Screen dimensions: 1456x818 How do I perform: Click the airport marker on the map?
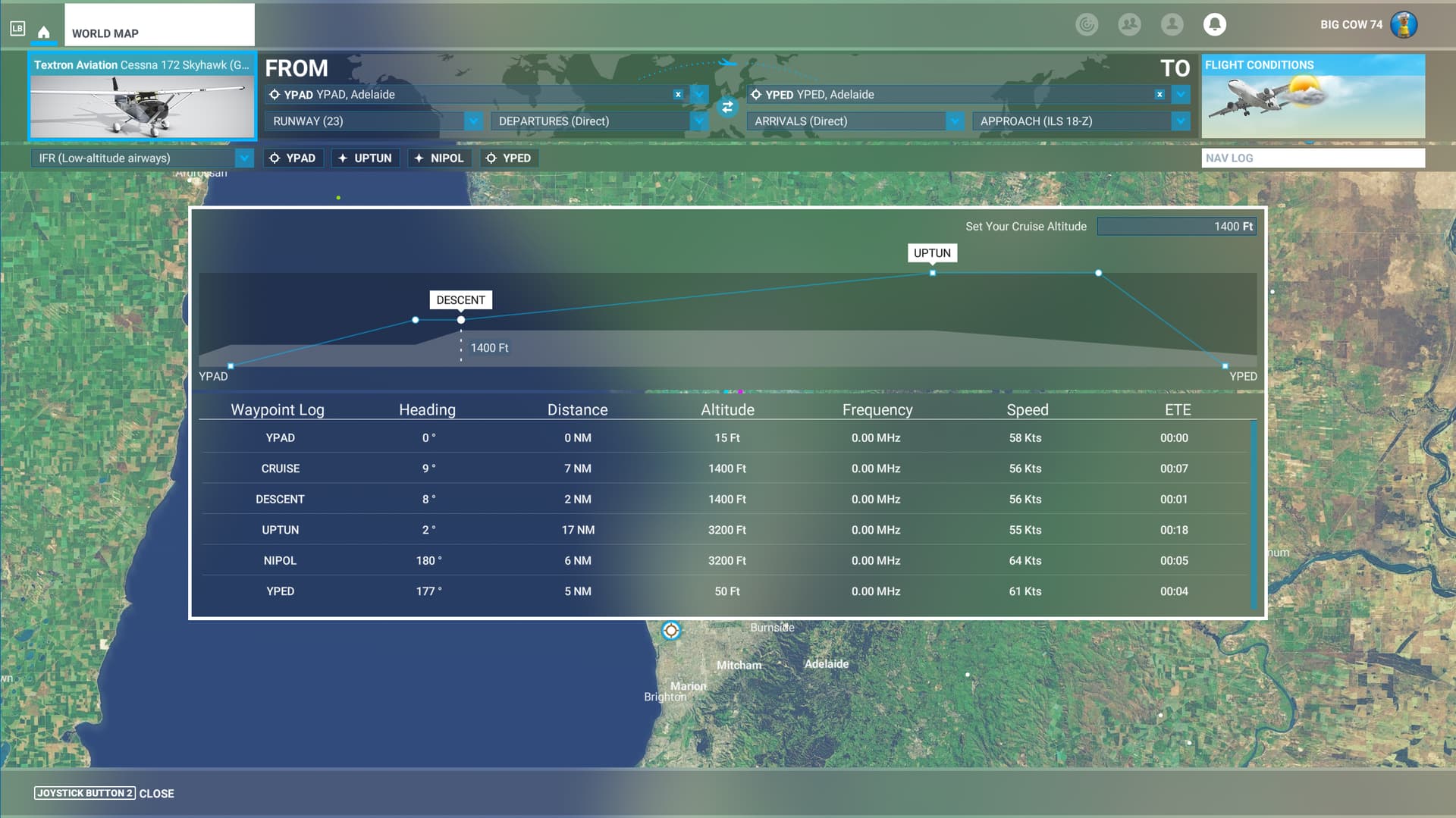tap(671, 630)
